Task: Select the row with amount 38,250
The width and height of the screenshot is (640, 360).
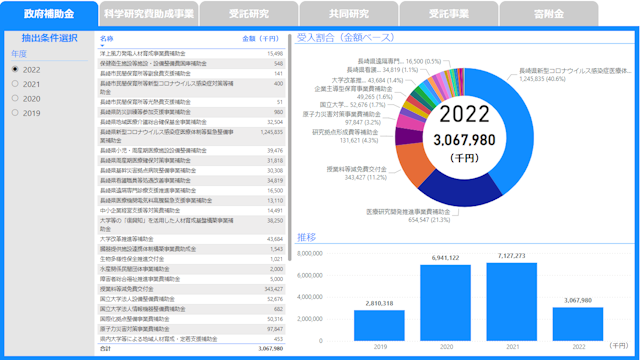Action: (191, 225)
